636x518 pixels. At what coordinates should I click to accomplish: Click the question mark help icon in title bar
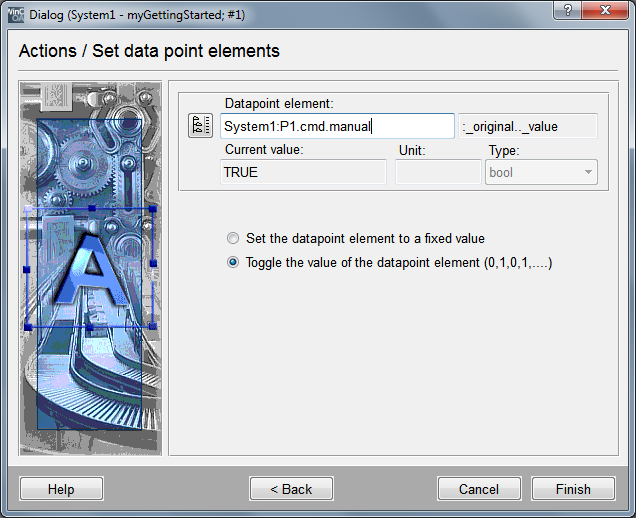click(x=566, y=10)
